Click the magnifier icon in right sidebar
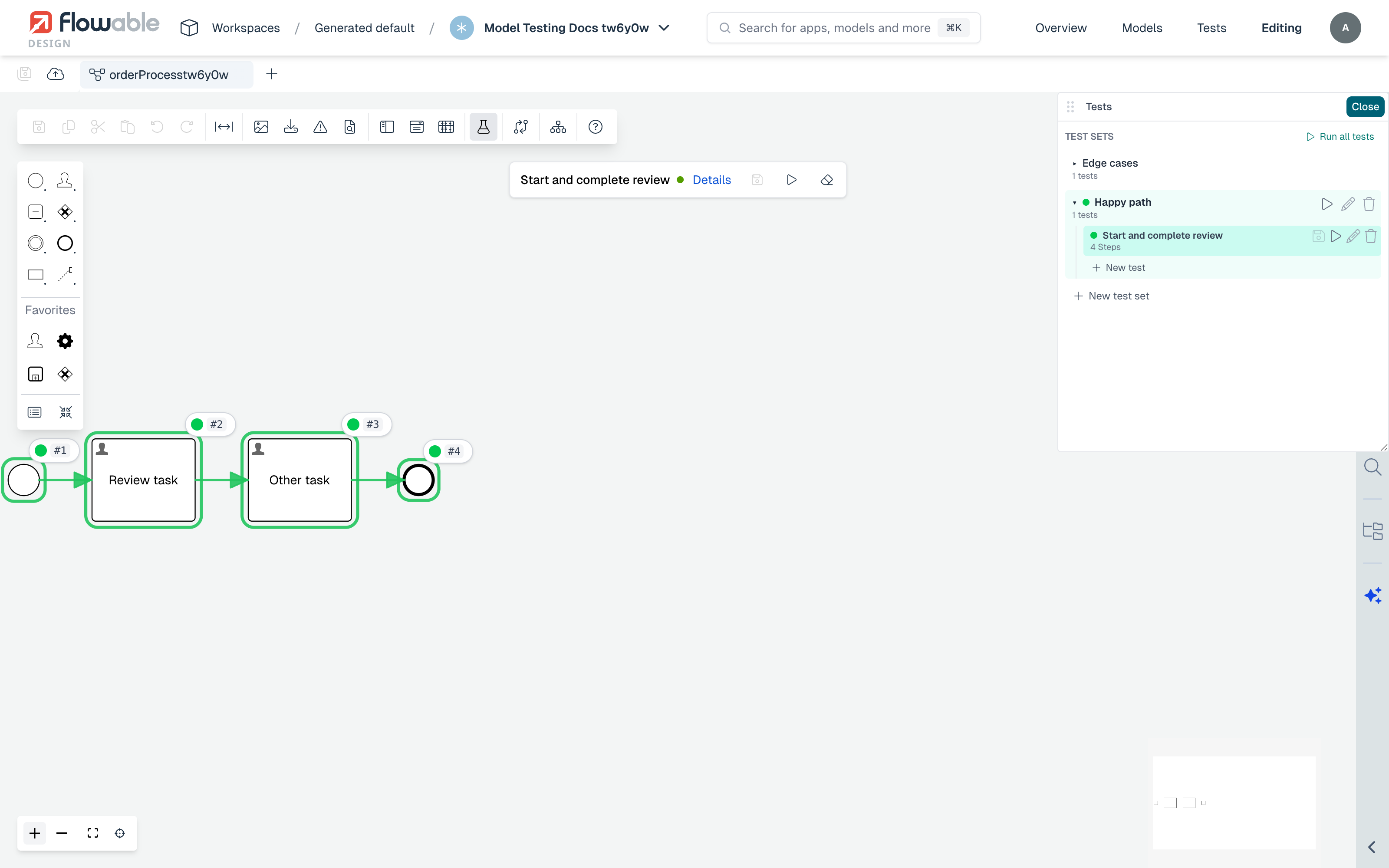Screen dimensions: 1389x868 click(1373, 467)
